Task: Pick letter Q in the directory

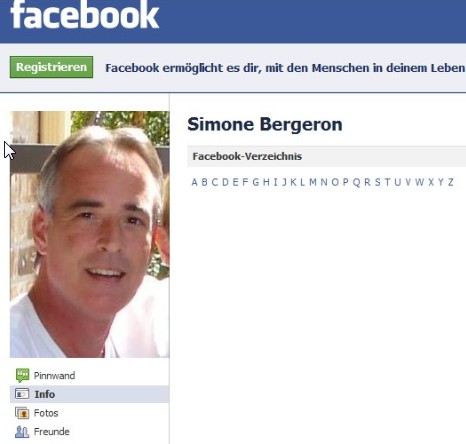Action: [356, 182]
